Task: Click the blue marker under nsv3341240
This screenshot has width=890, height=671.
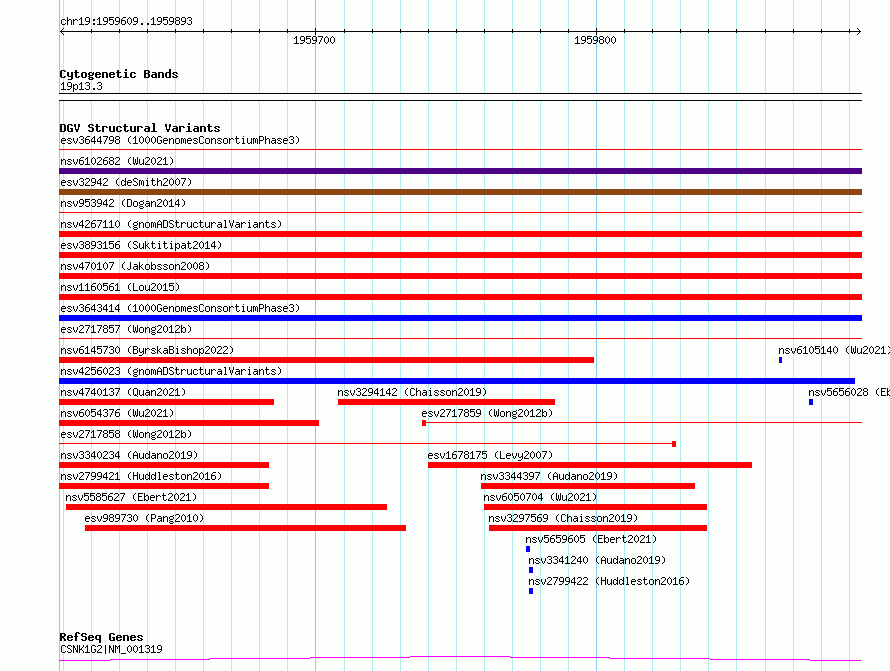Action: pyautogui.click(x=531, y=570)
